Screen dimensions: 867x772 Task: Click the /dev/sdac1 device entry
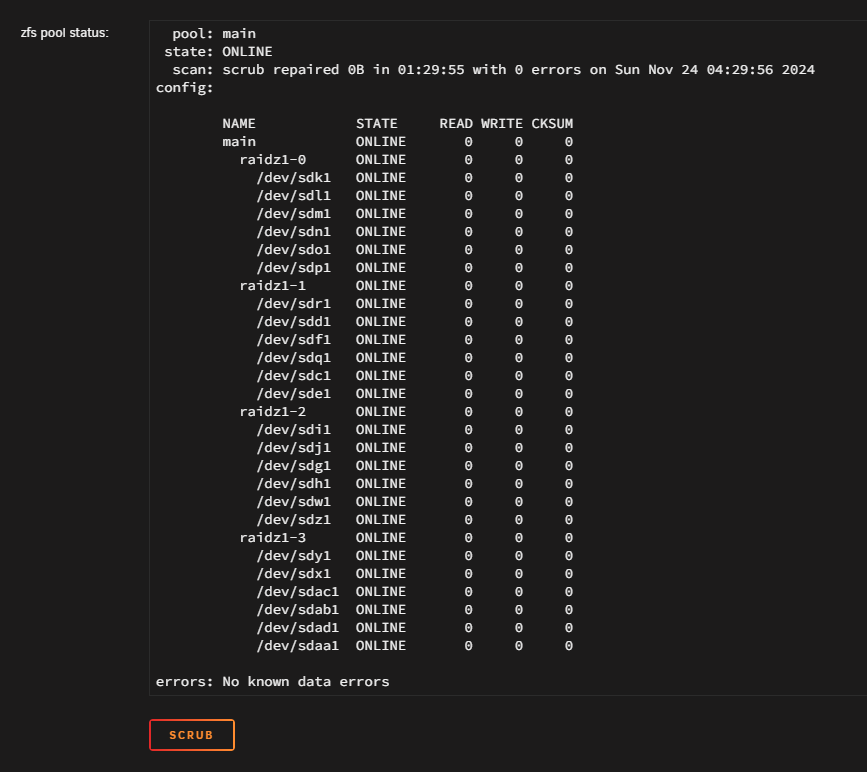(x=297, y=592)
